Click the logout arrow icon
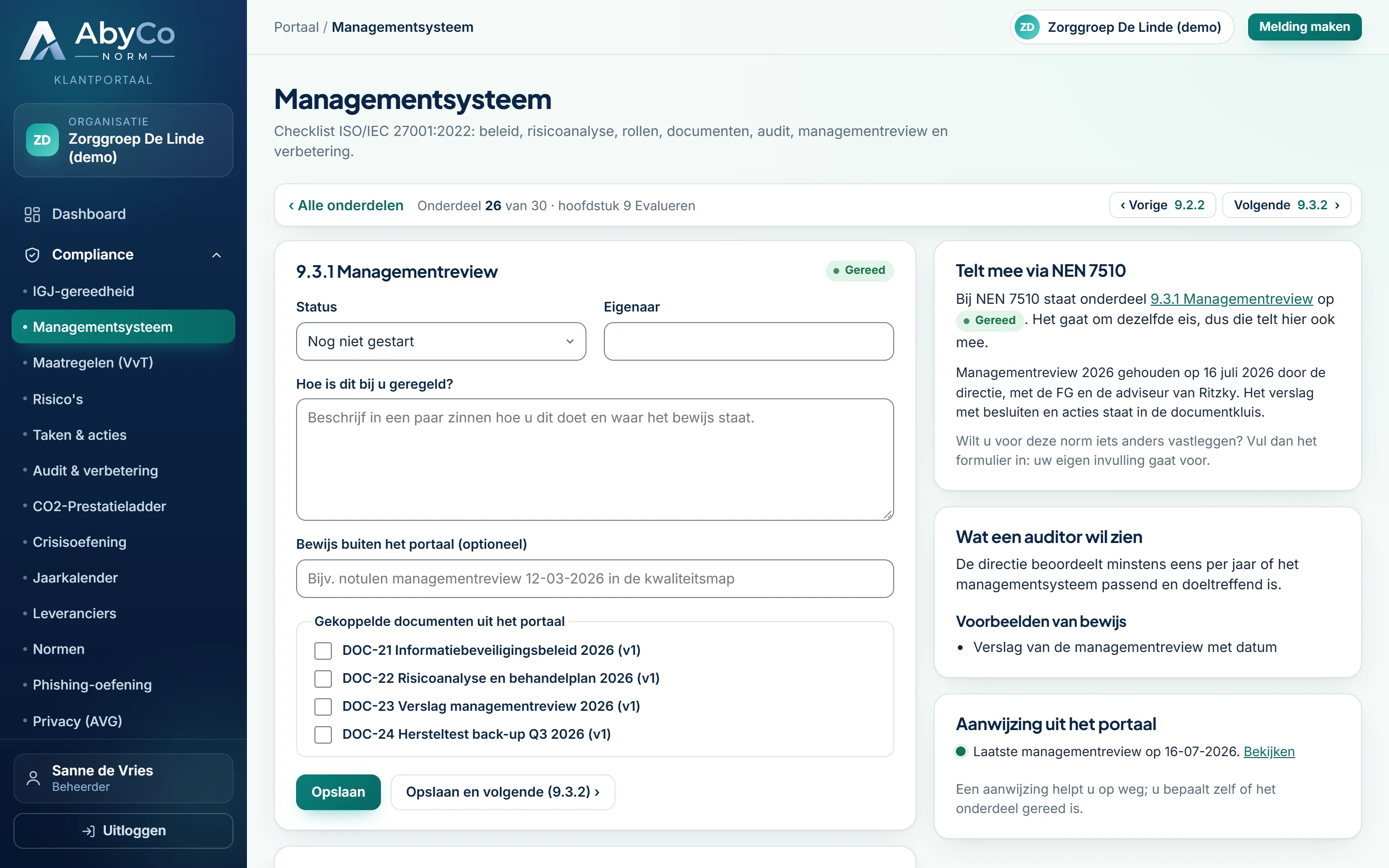The width and height of the screenshot is (1389, 868). pyautogui.click(x=88, y=831)
